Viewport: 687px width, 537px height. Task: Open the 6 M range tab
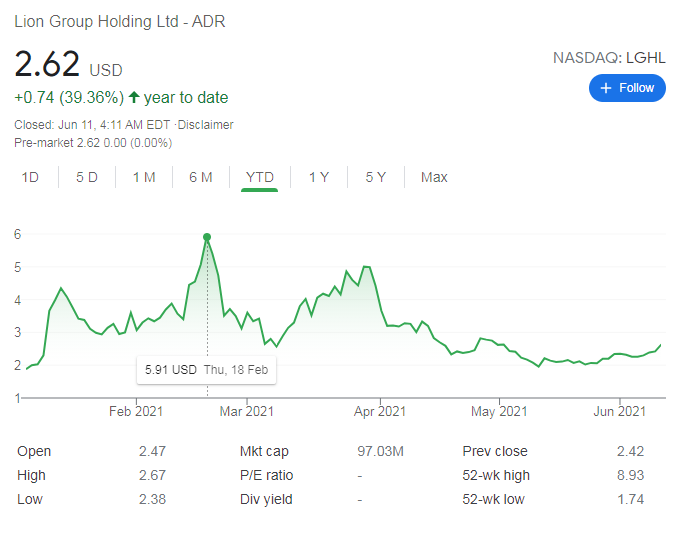(x=201, y=177)
